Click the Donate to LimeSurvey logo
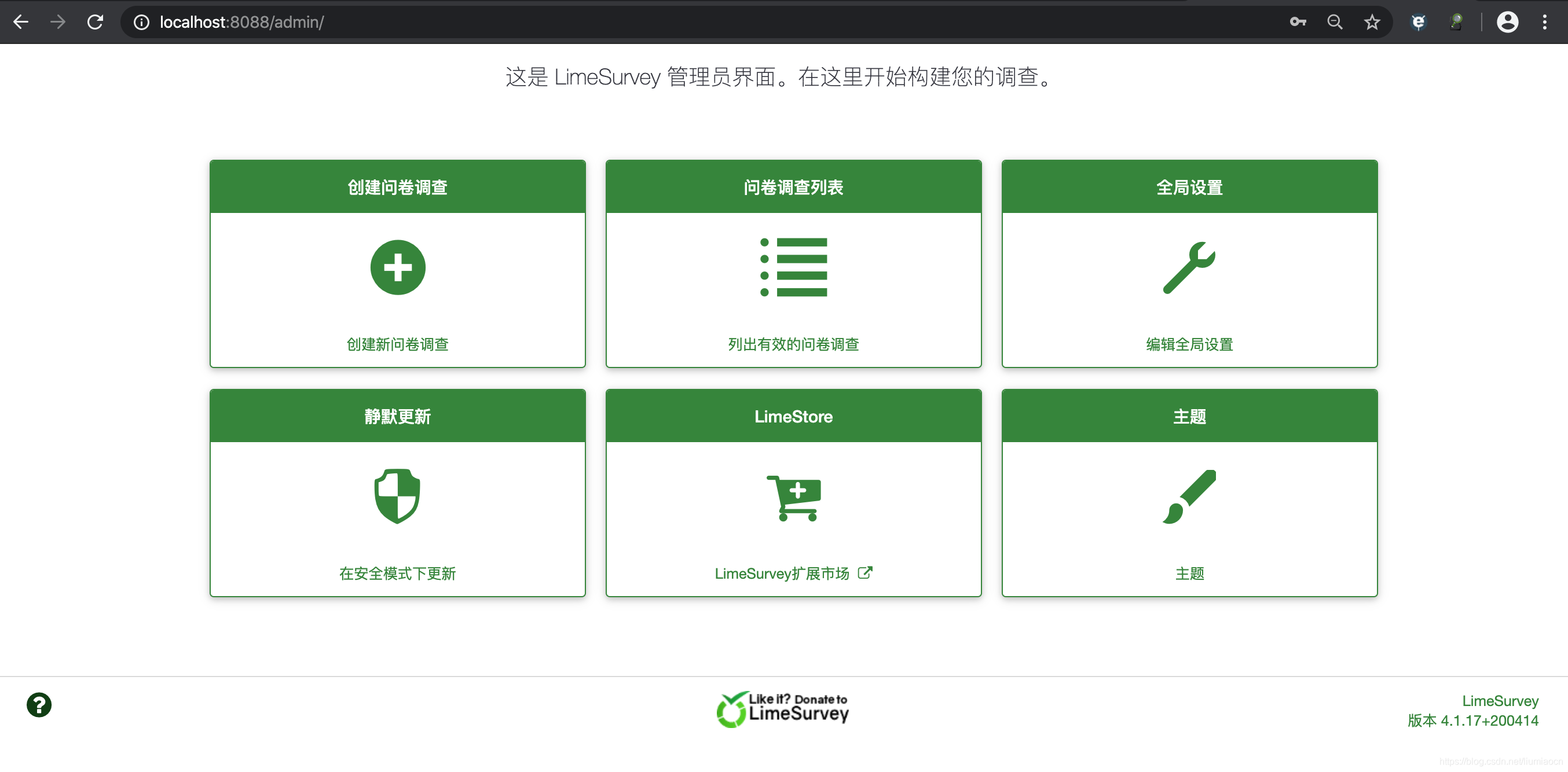This screenshot has width=1568, height=772. tap(782, 709)
